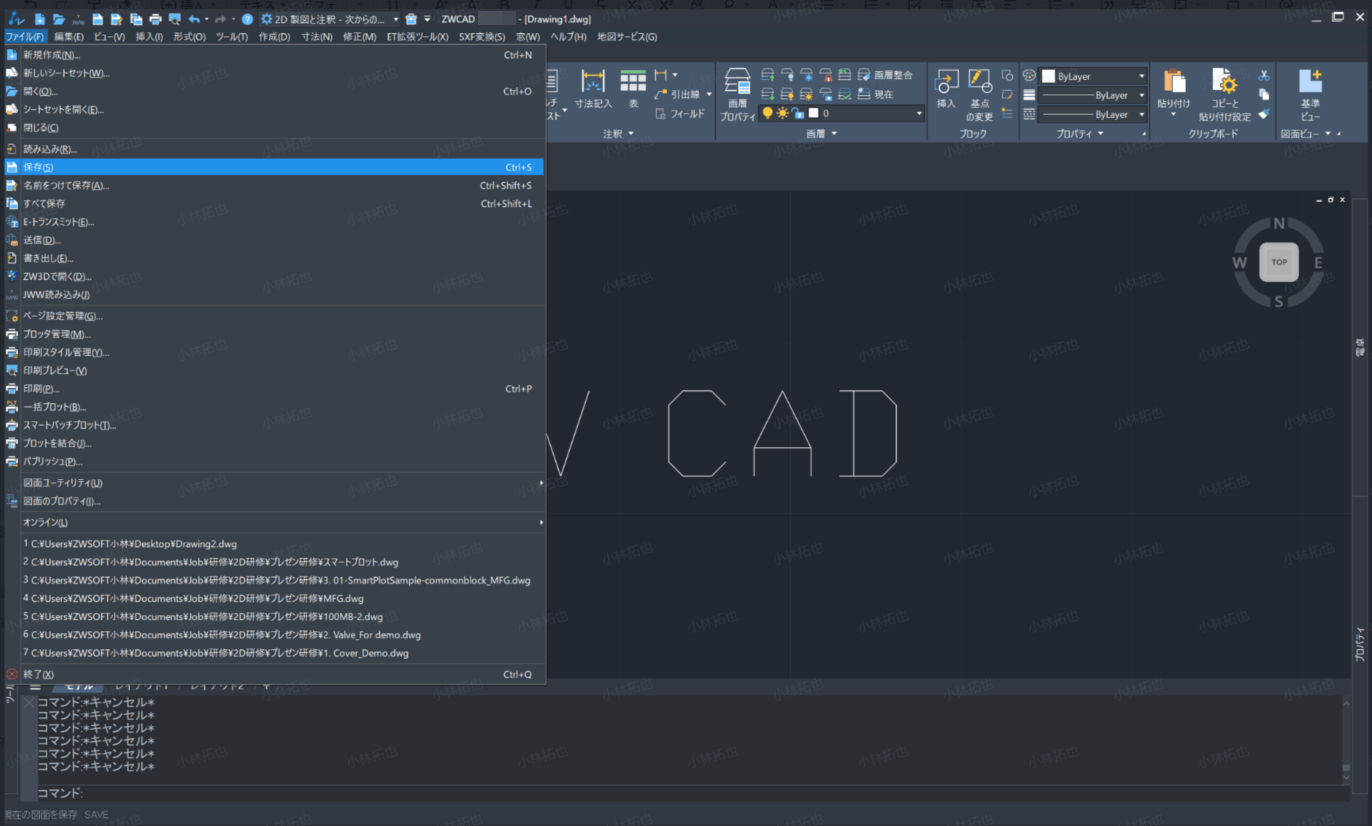Click the match properties brush icon in clipboard panel

(1264, 113)
